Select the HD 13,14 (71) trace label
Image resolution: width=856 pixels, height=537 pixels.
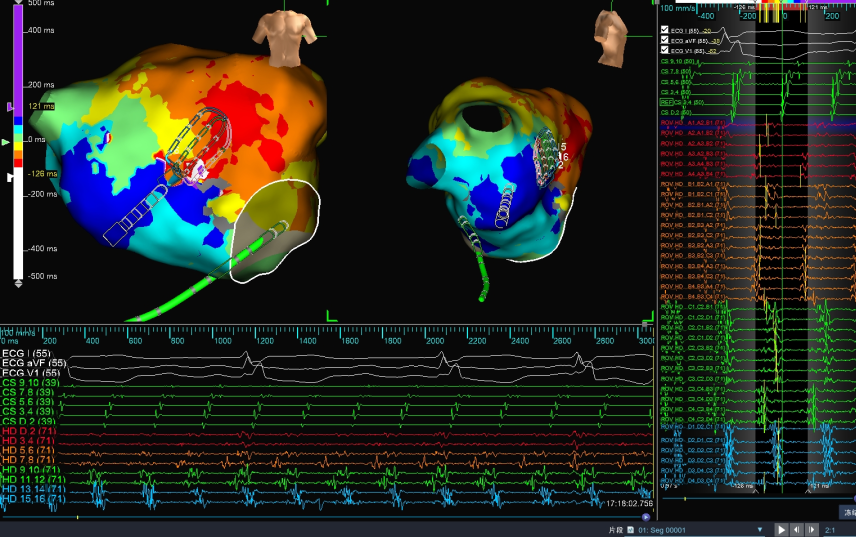(34, 489)
